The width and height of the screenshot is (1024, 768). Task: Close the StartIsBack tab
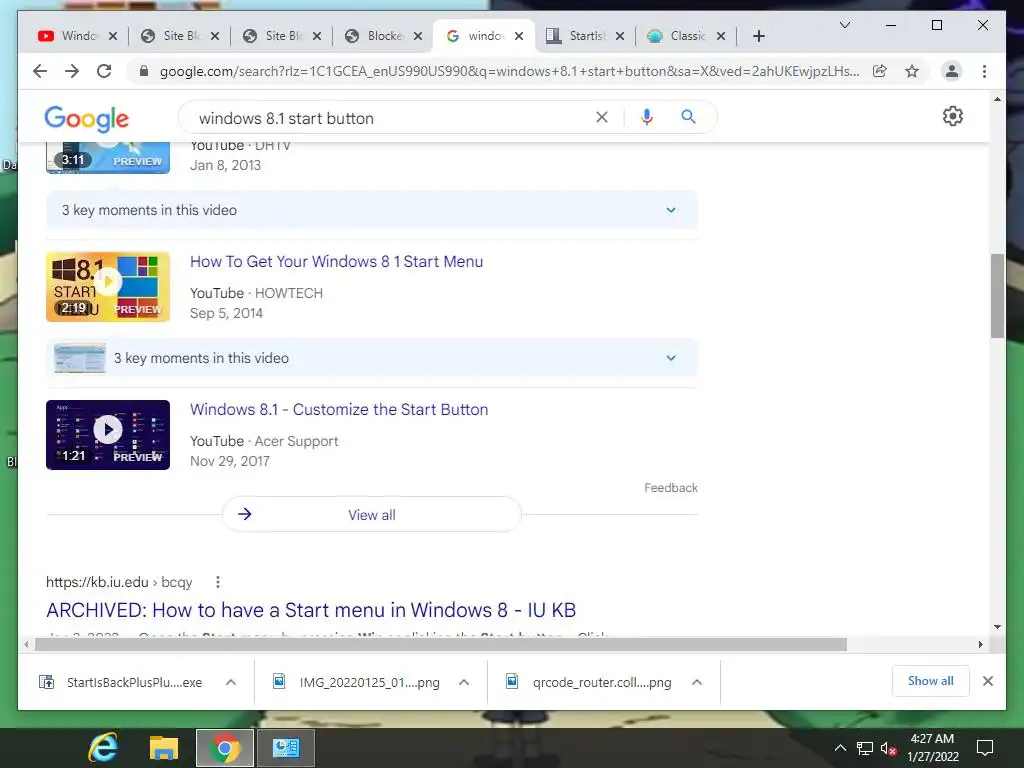click(620, 36)
